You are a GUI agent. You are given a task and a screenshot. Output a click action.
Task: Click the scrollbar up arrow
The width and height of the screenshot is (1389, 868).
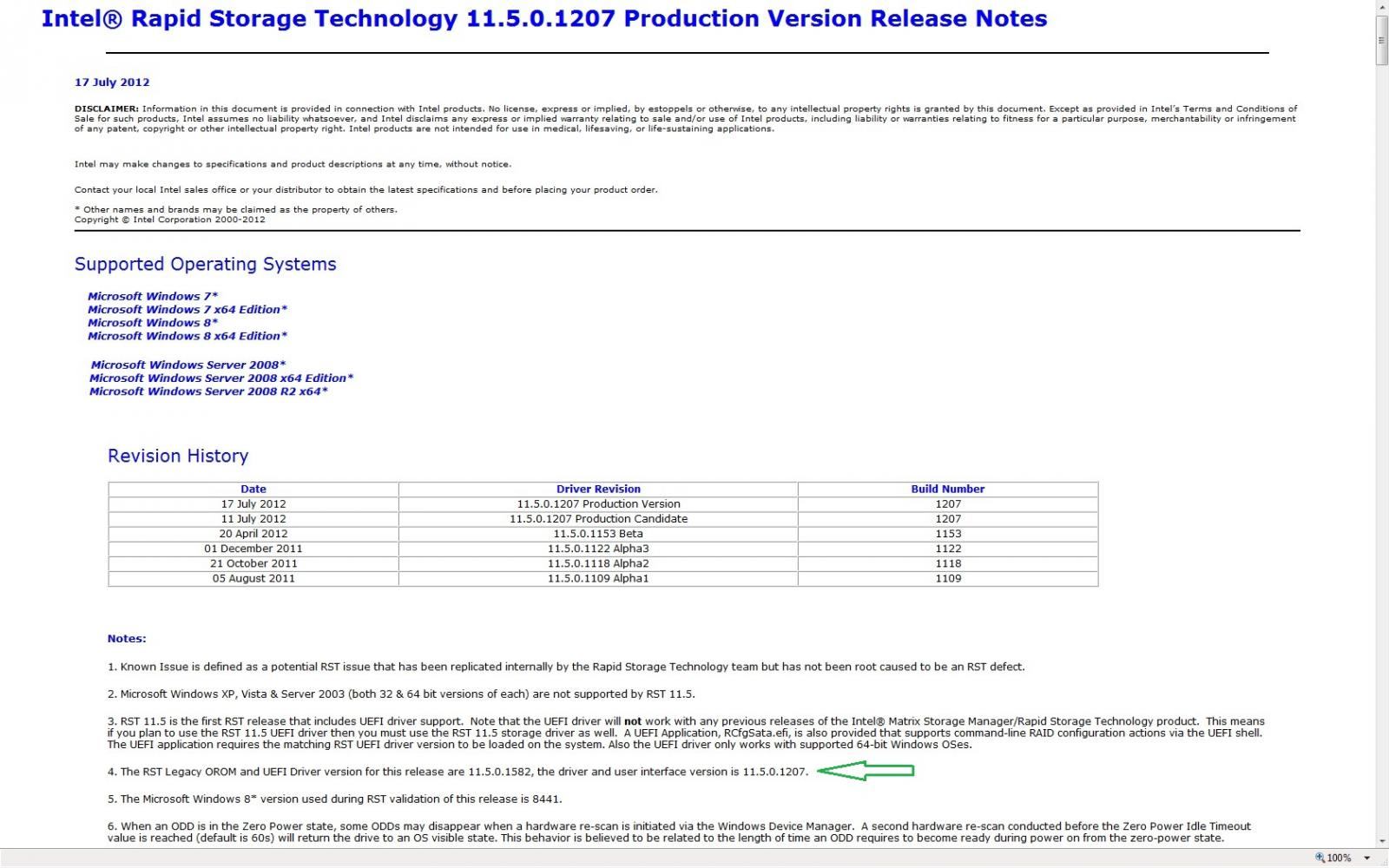(1381, 5)
